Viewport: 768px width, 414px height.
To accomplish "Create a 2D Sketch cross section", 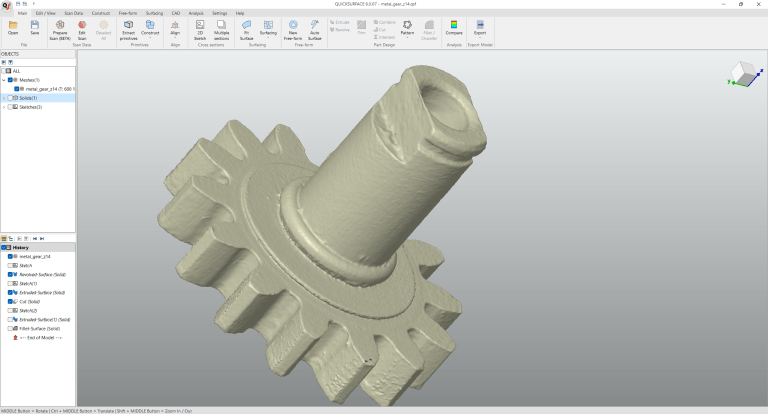I will (200, 30).
